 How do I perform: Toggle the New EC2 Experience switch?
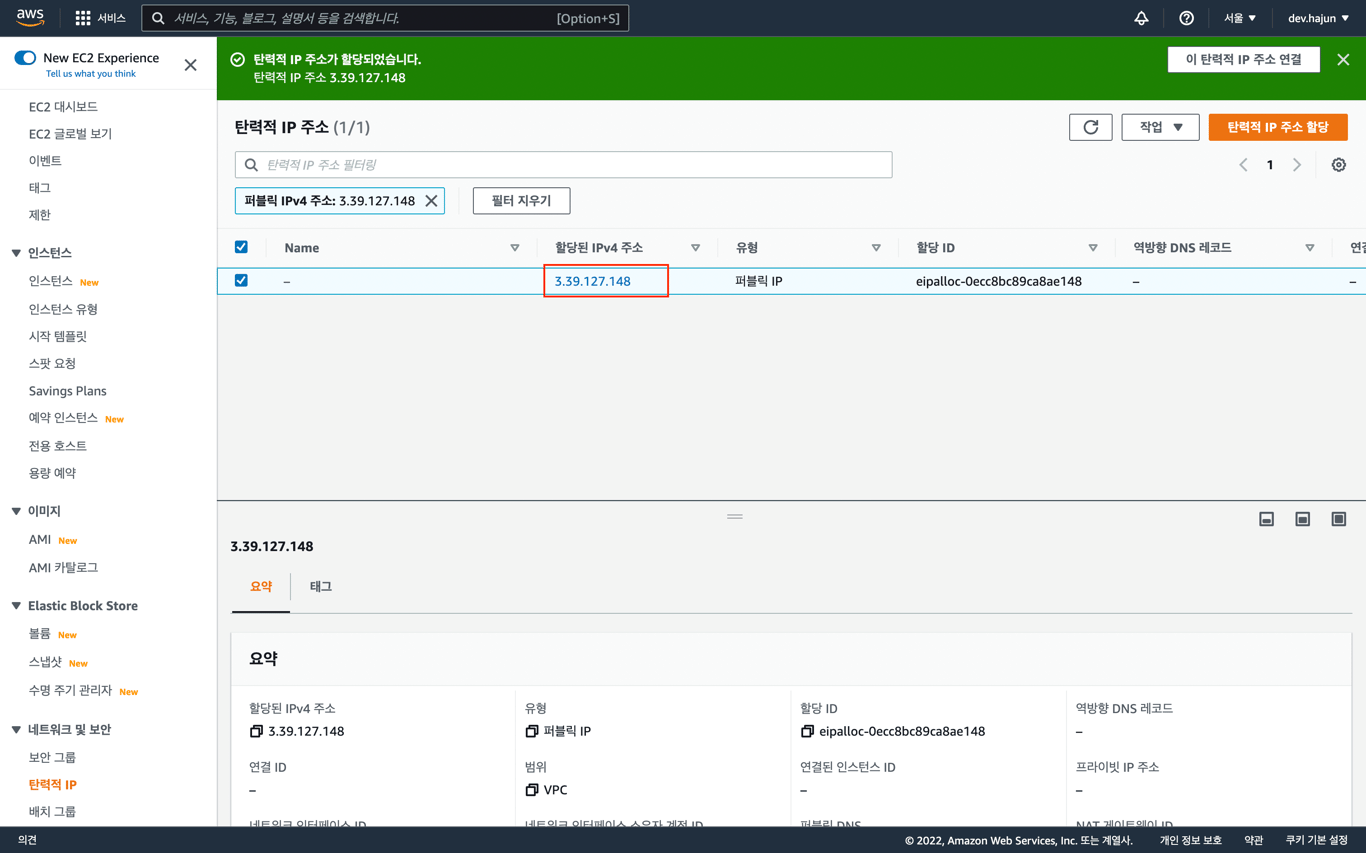coord(25,58)
